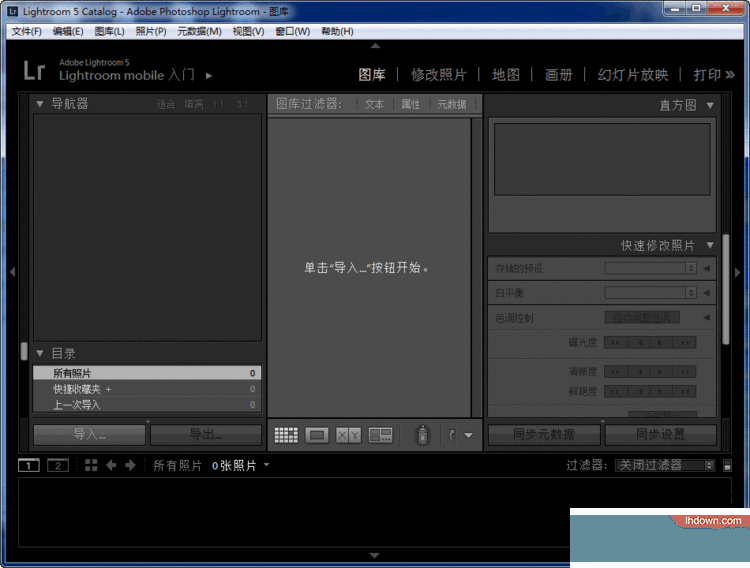Select main window display button 1

(29, 465)
